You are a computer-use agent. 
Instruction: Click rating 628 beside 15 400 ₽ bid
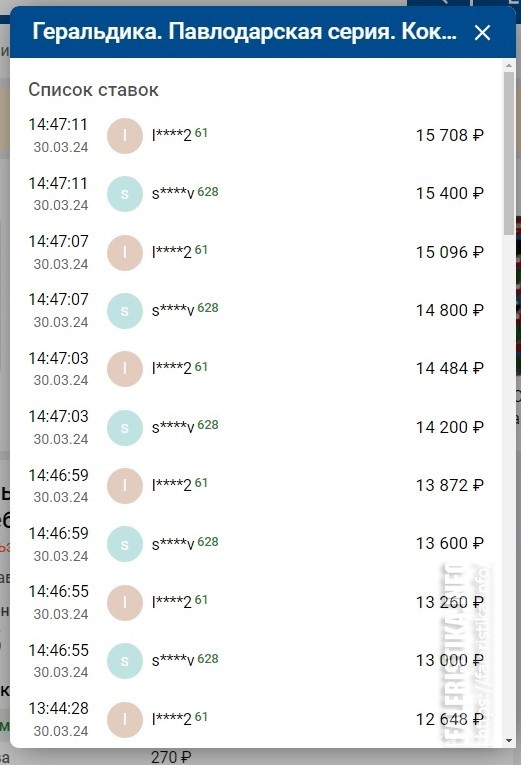[208, 192]
